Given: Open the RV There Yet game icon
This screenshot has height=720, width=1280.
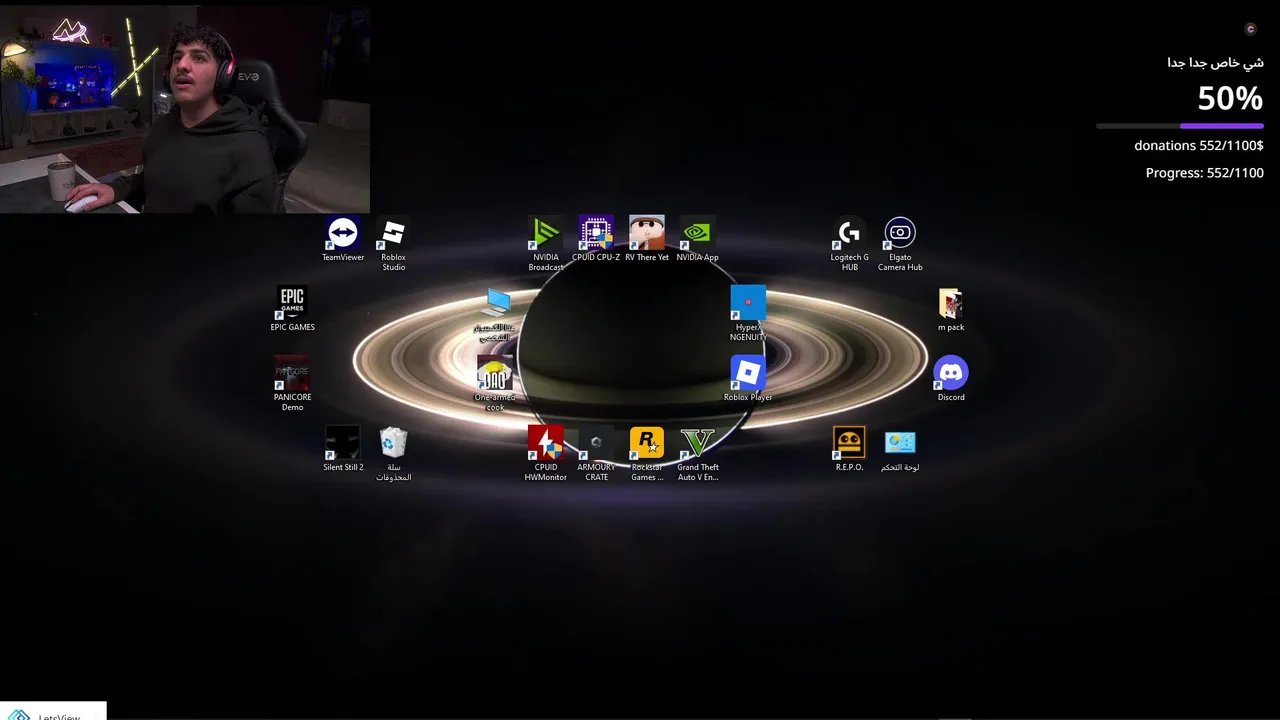Looking at the screenshot, I should click(x=647, y=240).
